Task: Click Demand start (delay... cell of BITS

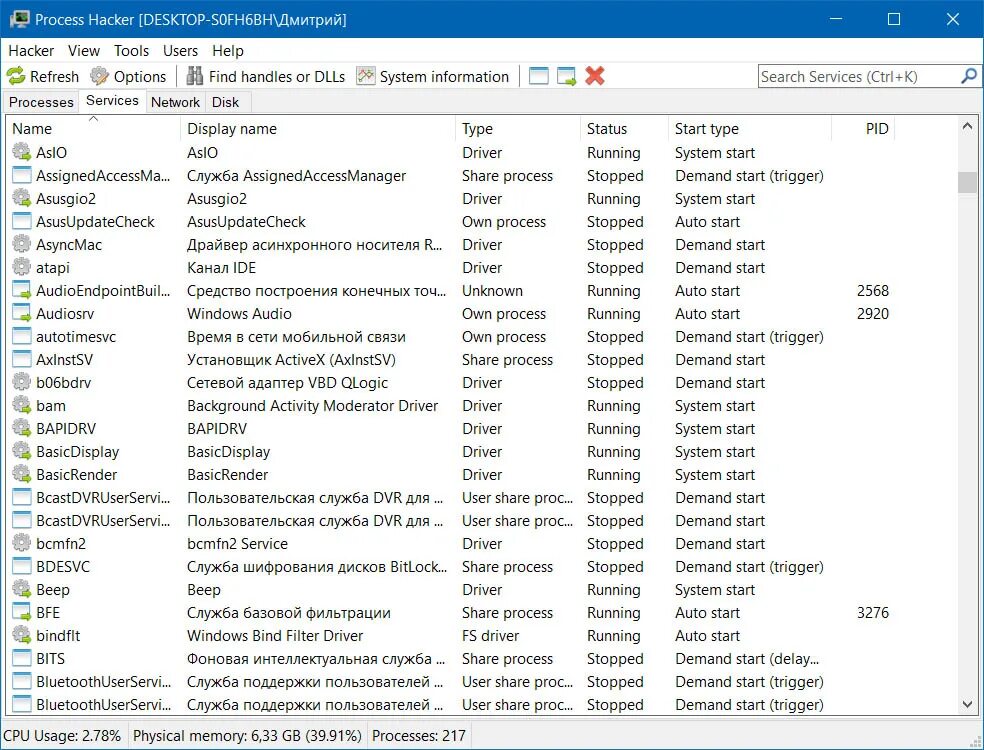Action: coord(747,658)
